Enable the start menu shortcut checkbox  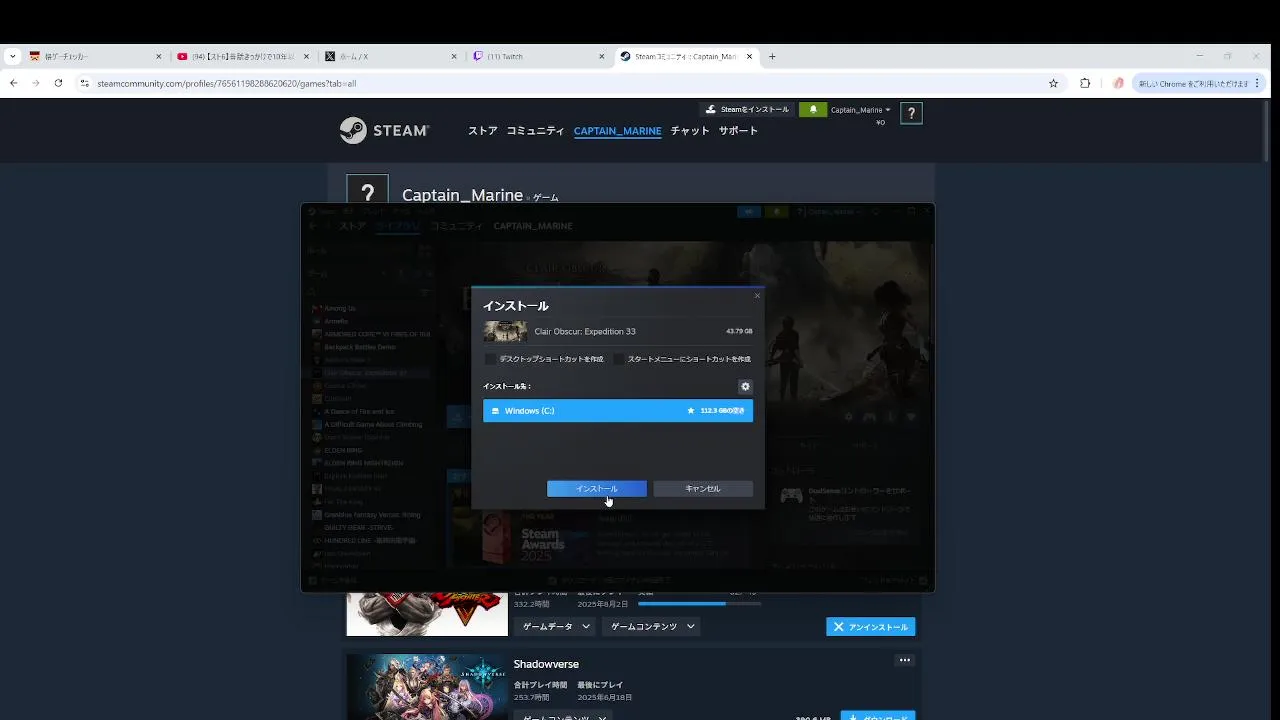pos(619,359)
